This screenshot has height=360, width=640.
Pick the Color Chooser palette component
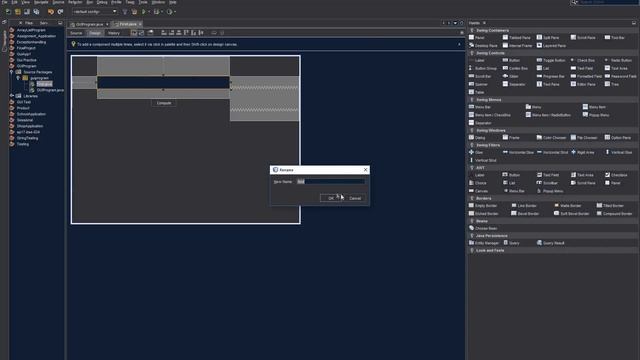[551, 138]
